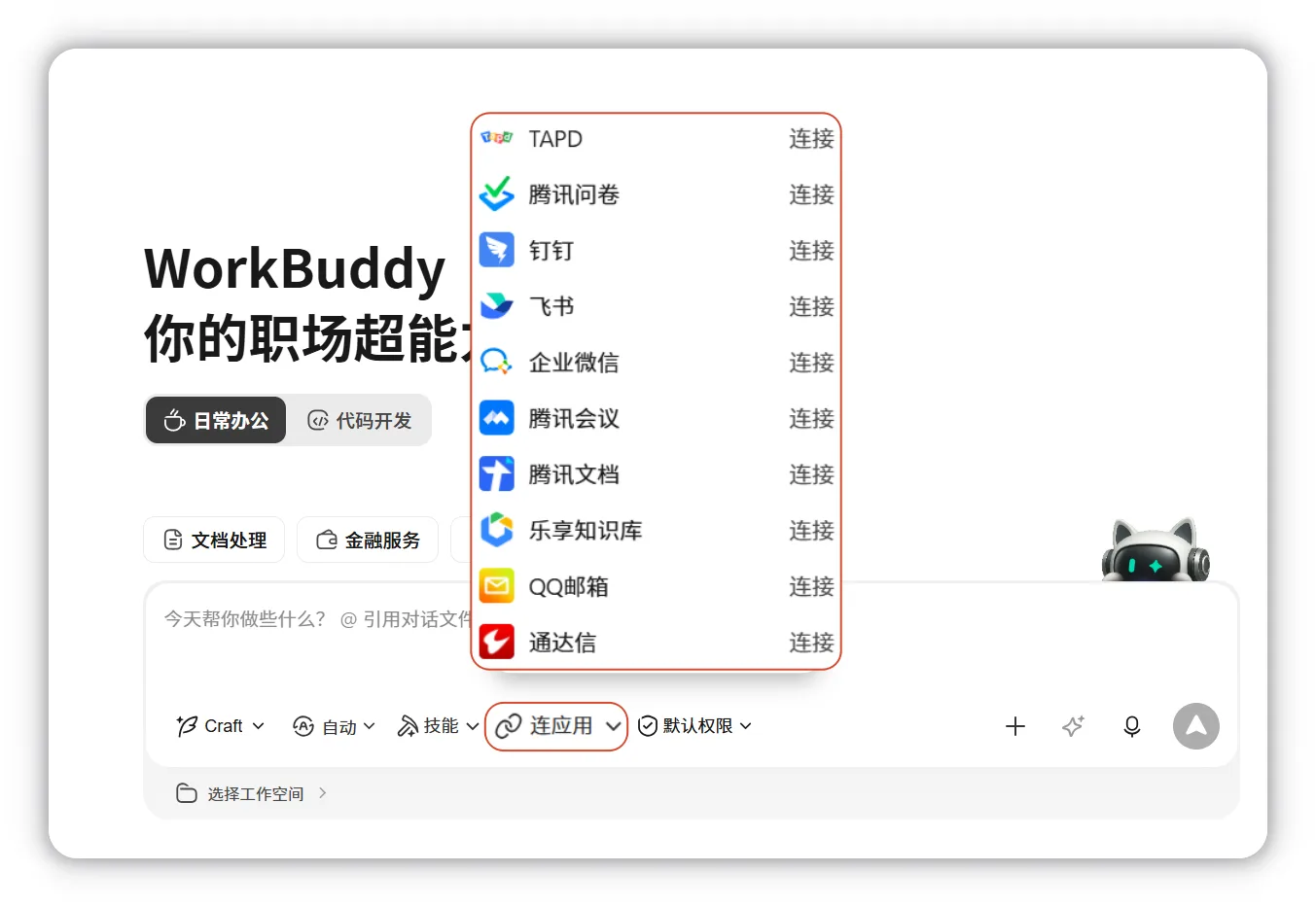Click 连接 next to 飞书
Screen dimensions: 1316x907
tap(811, 306)
